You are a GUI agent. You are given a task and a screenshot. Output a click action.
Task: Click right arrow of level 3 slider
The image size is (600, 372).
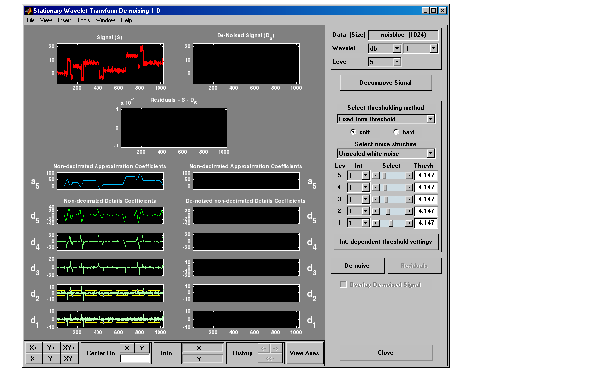409,199
